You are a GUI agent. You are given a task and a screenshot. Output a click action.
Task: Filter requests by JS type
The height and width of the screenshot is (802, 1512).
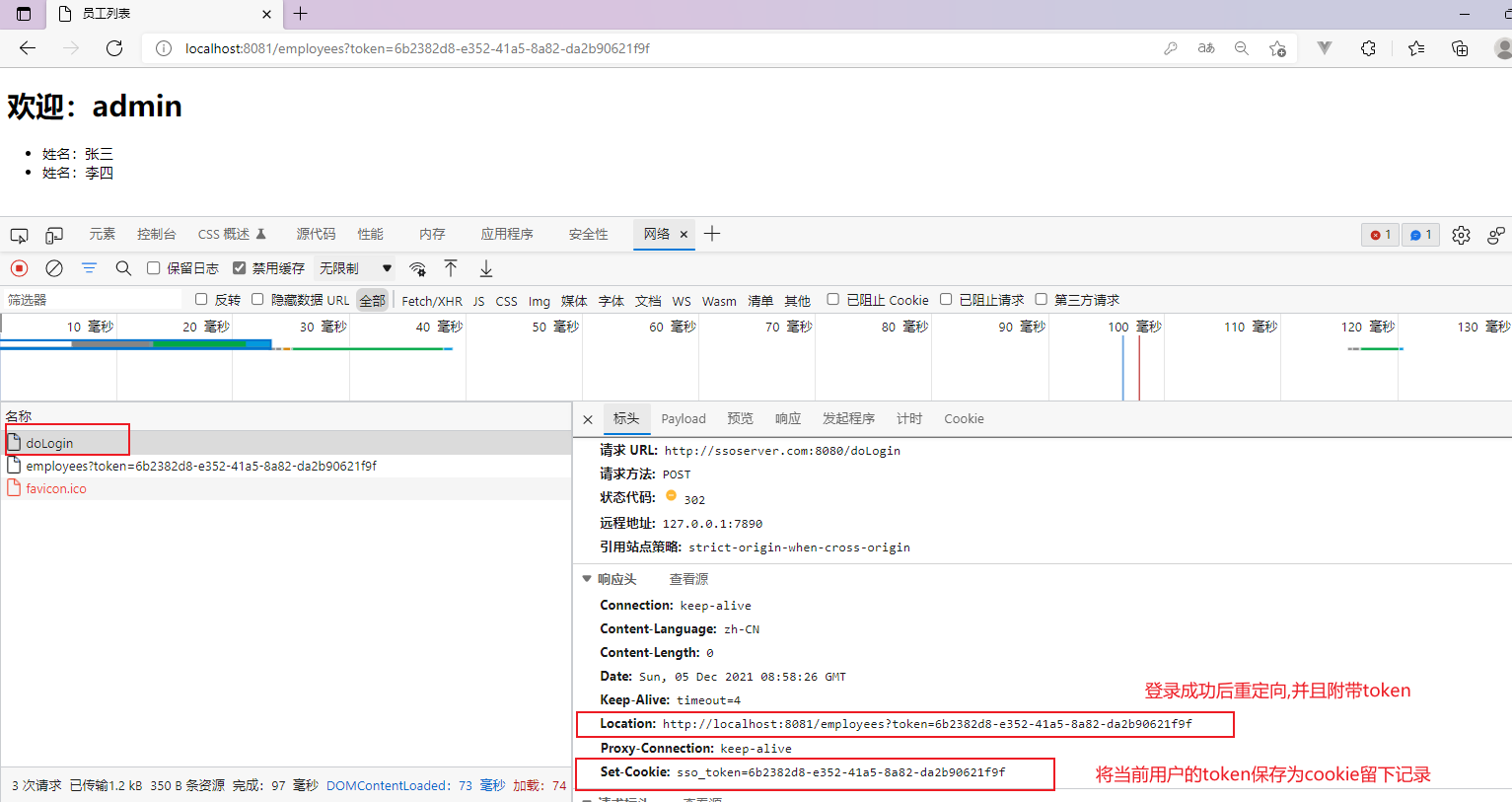pos(478,301)
